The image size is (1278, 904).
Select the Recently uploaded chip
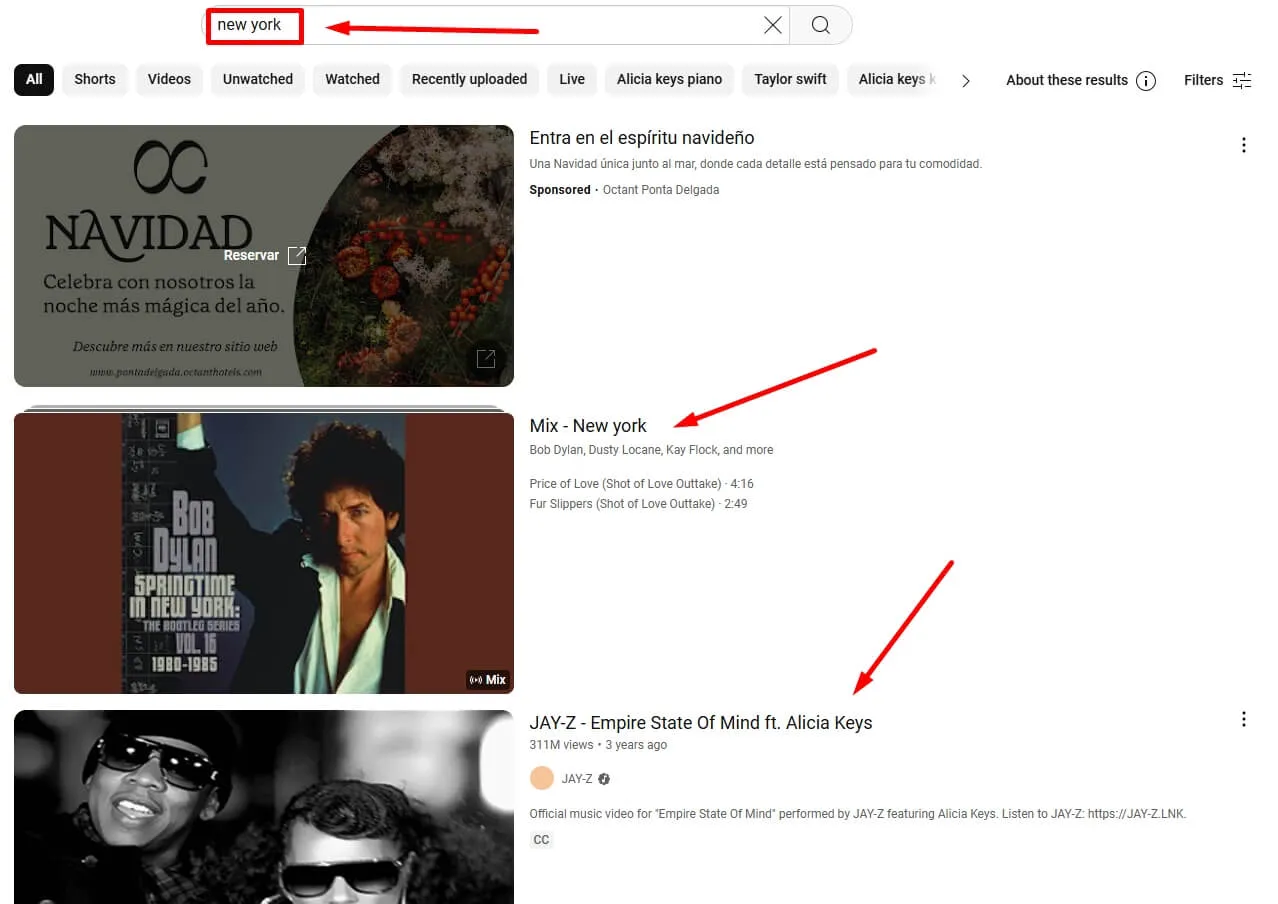point(469,80)
